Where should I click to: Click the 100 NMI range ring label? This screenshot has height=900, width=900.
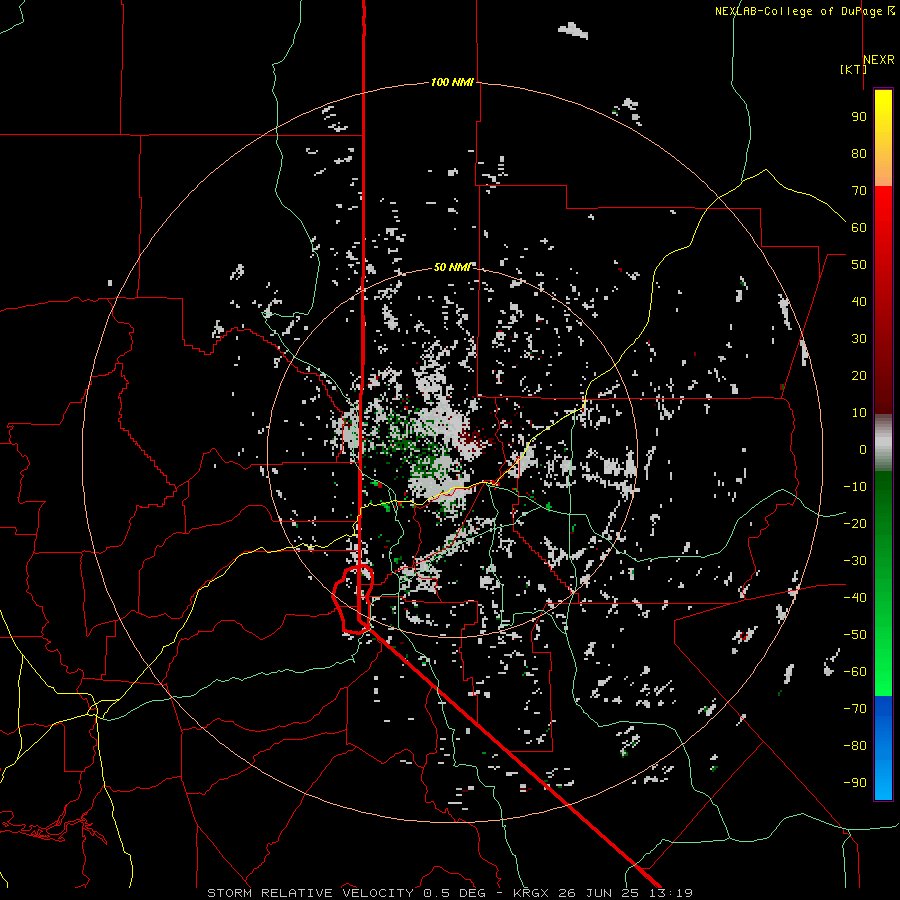(452, 82)
